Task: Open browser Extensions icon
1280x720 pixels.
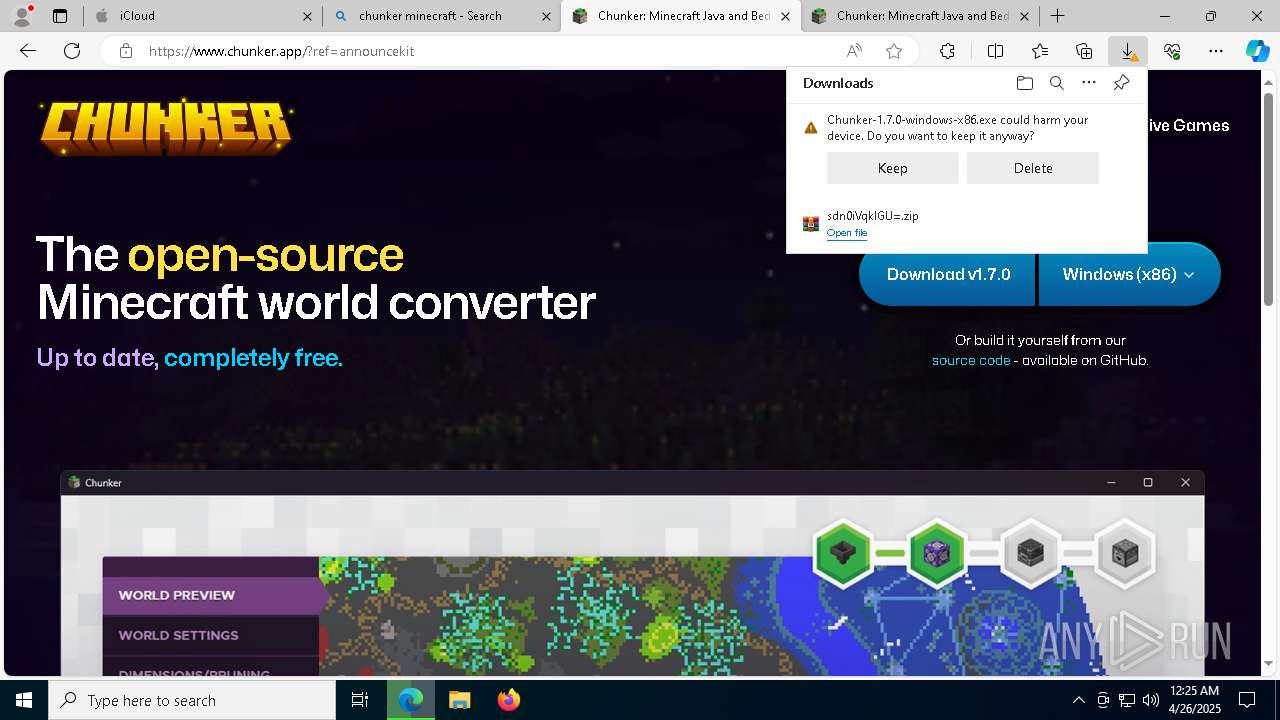Action: (x=947, y=51)
